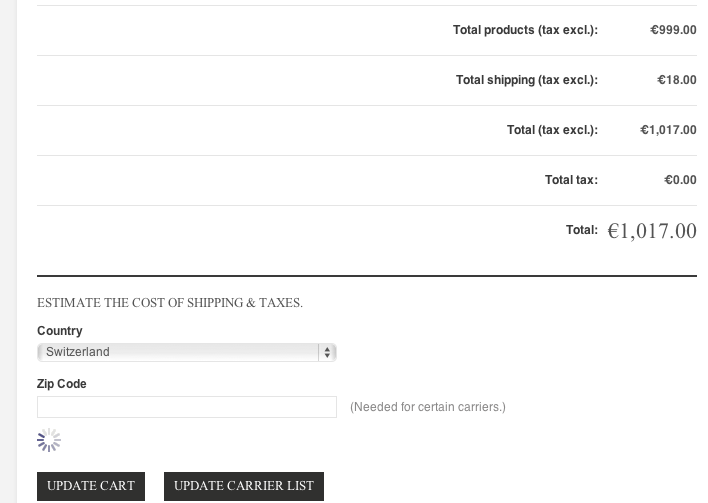
Task: Click the 'Total (tax excl.)' row label
Action: point(552,130)
